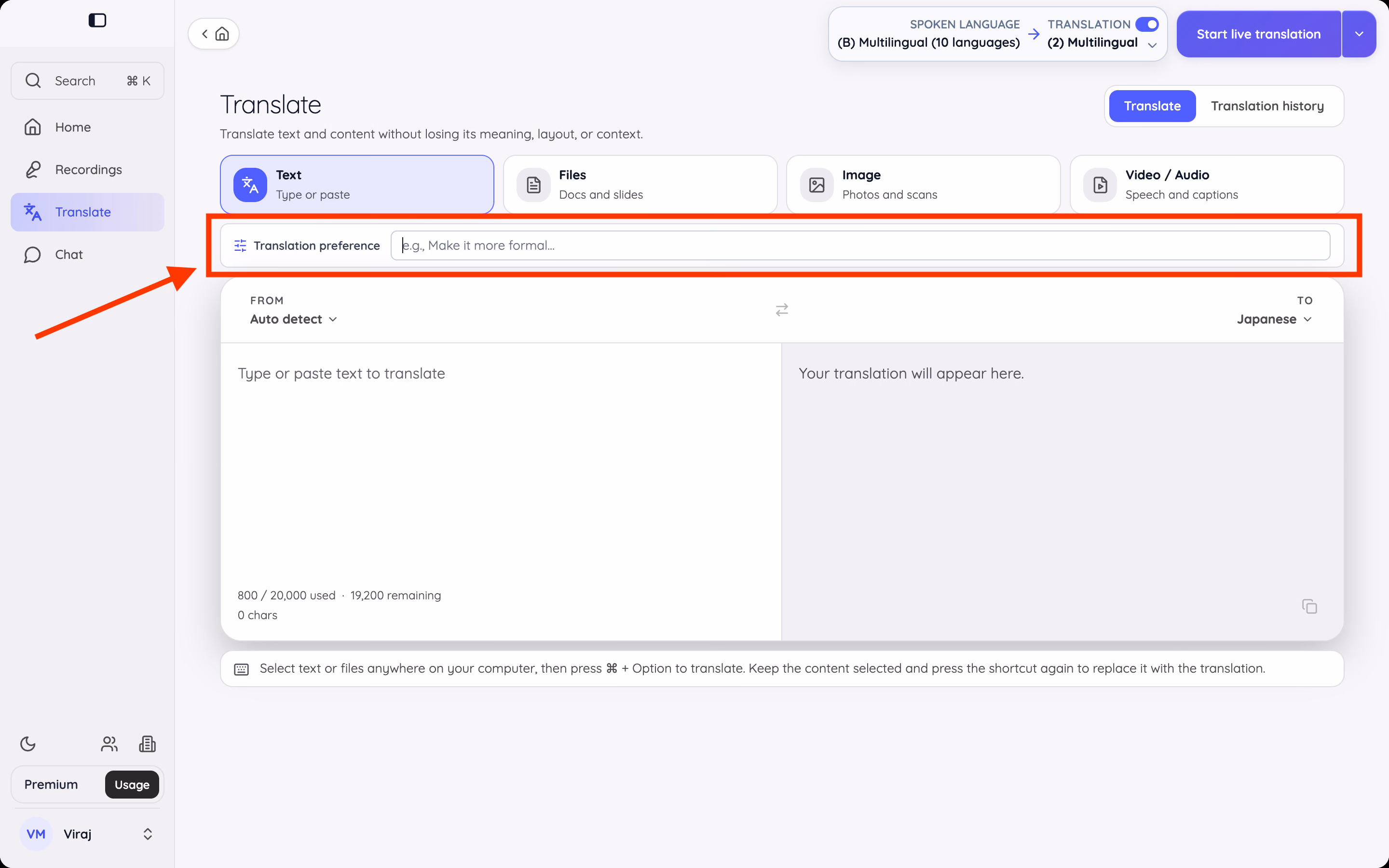Open the Spoken Language Multilingual selector
Image resolution: width=1389 pixels, height=868 pixels.
(928, 34)
